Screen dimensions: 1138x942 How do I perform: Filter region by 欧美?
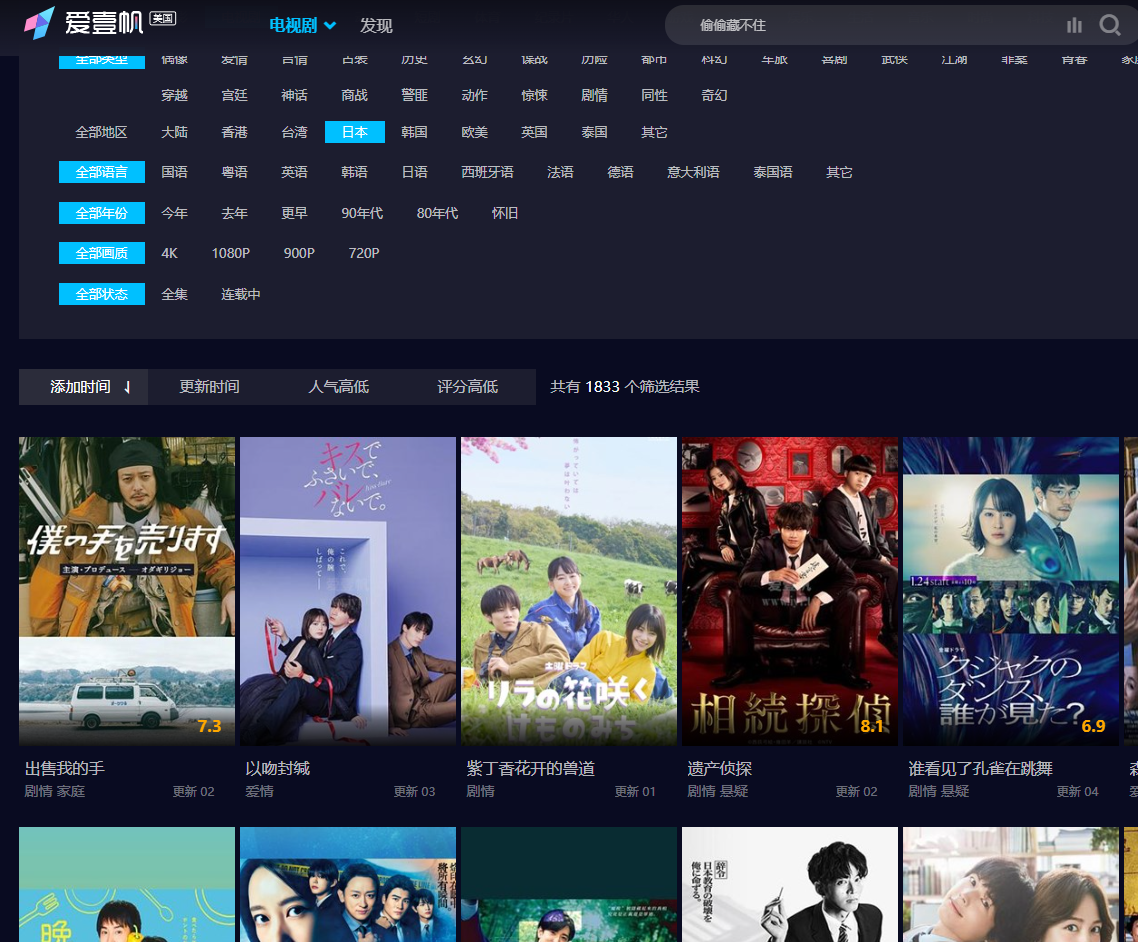475,132
